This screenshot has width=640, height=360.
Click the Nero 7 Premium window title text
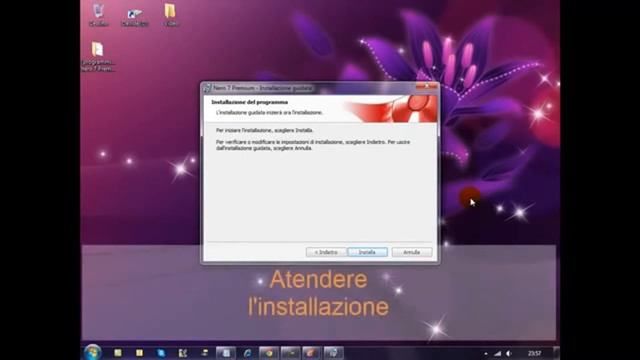[263, 88]
